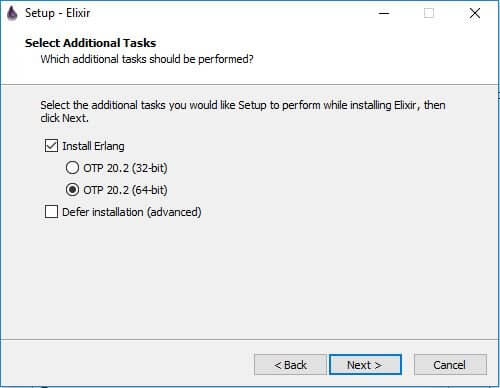The height and width of the screenshot is (388, 500).
Task: Click the Elixir drop icon in title bar
Action: click(12, 13)
